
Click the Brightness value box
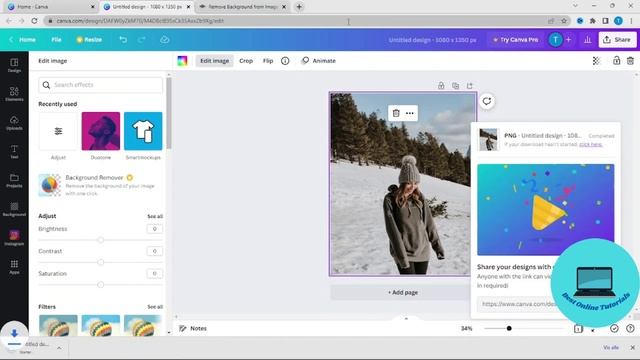[154, 229]
